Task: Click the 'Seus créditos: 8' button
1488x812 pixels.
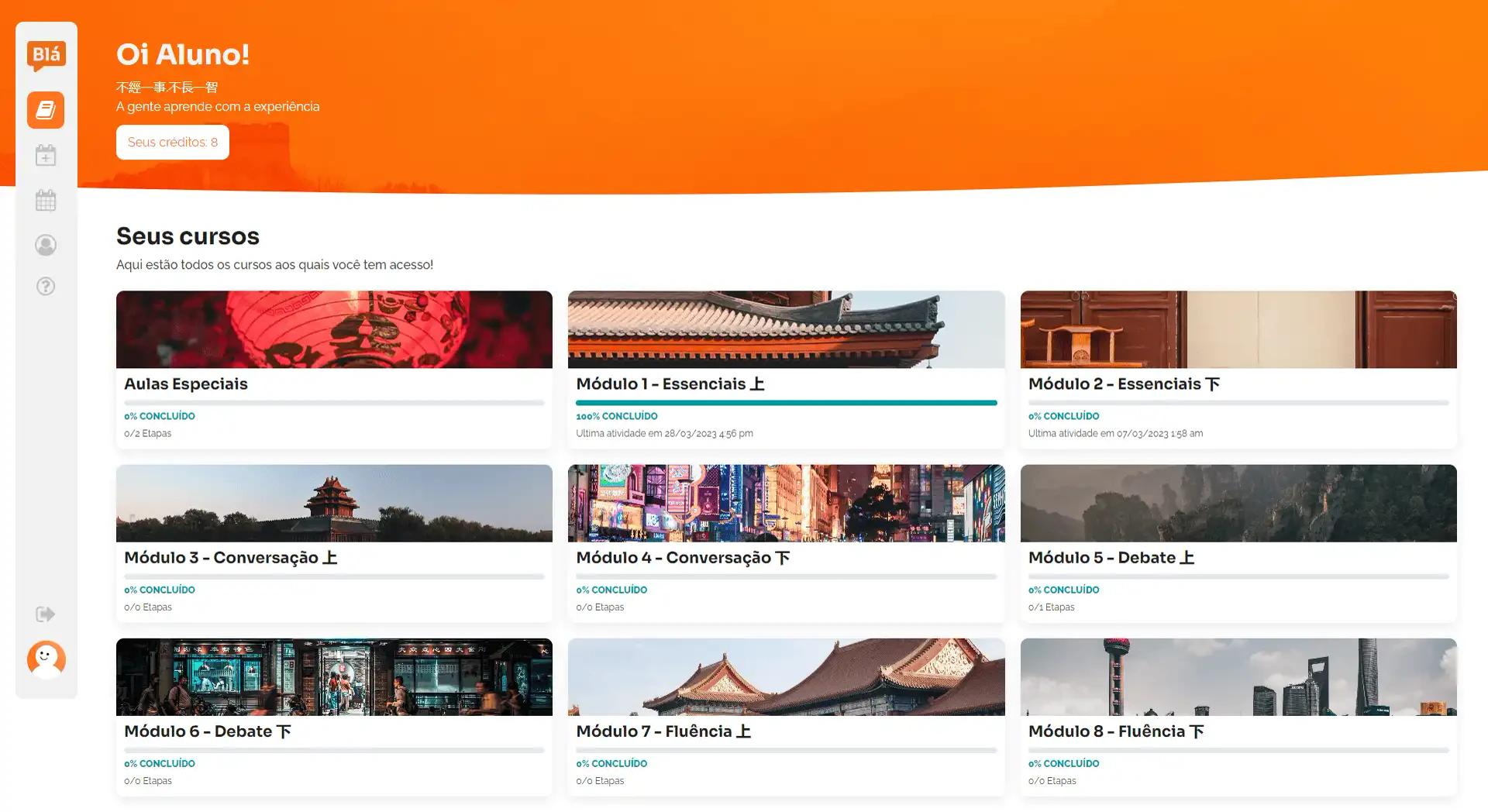Action: point(172,143)
